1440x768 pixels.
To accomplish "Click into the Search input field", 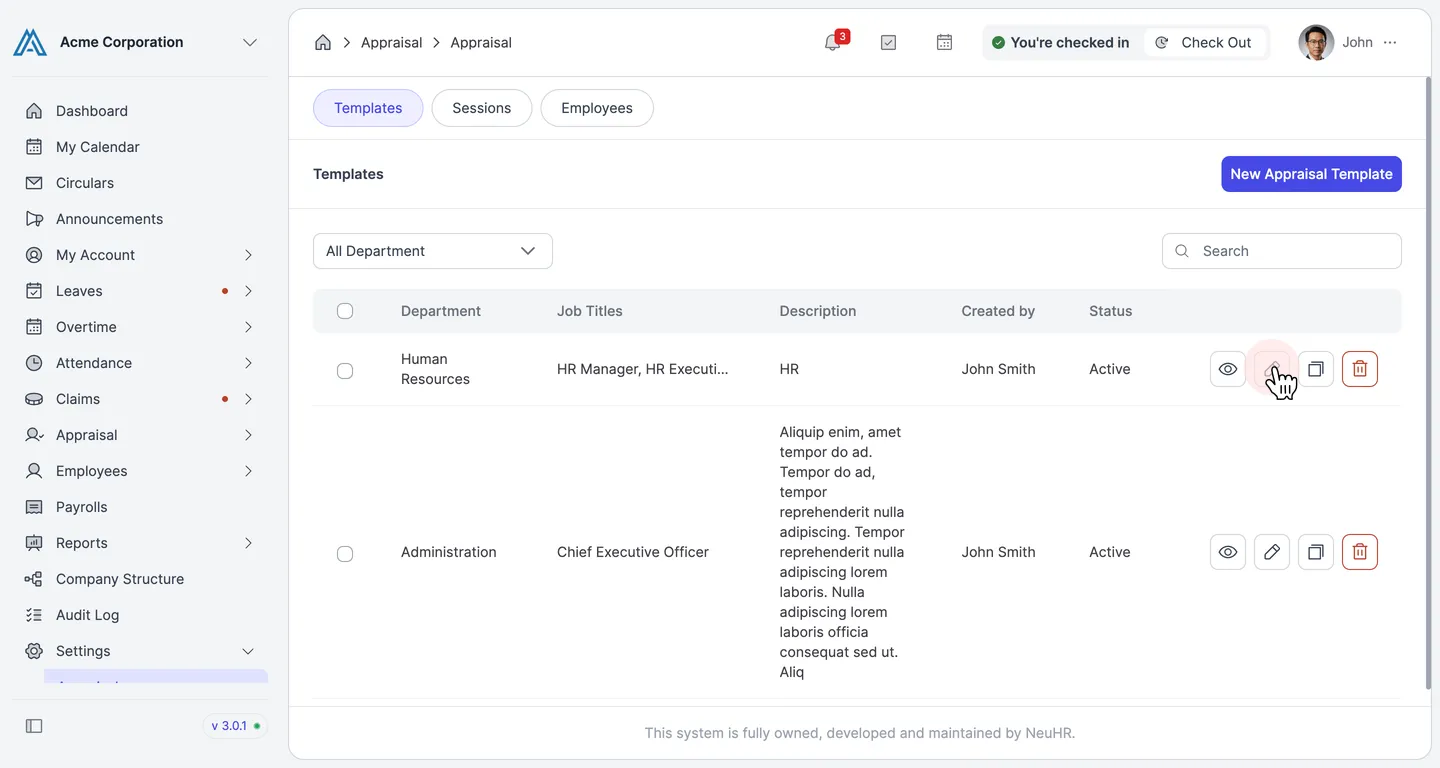I will pyautogui.click(x=1281, y=251).
